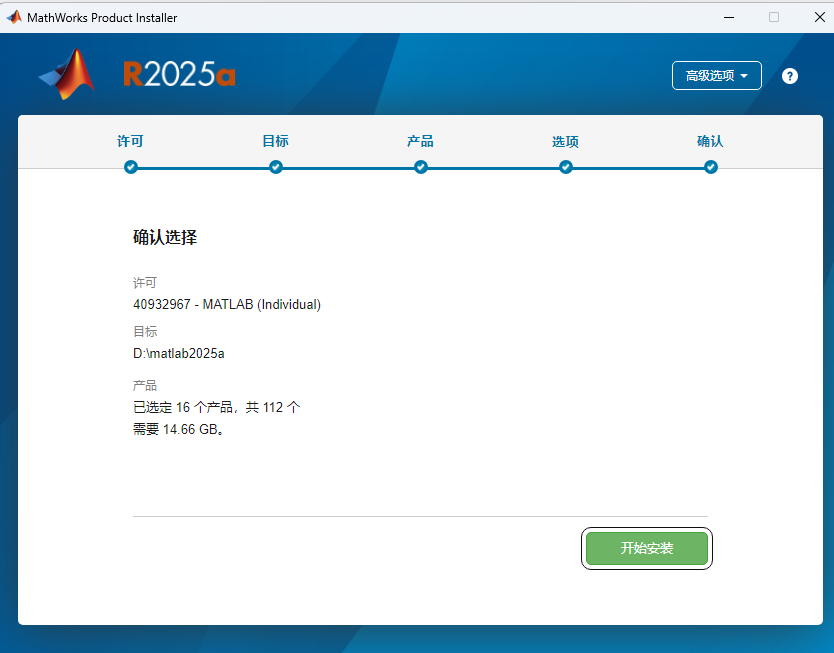Image resolution: width=834 pixels, height=653 pixels.
Task: Click the 目标 step checkmark circle
Action: 276,168
